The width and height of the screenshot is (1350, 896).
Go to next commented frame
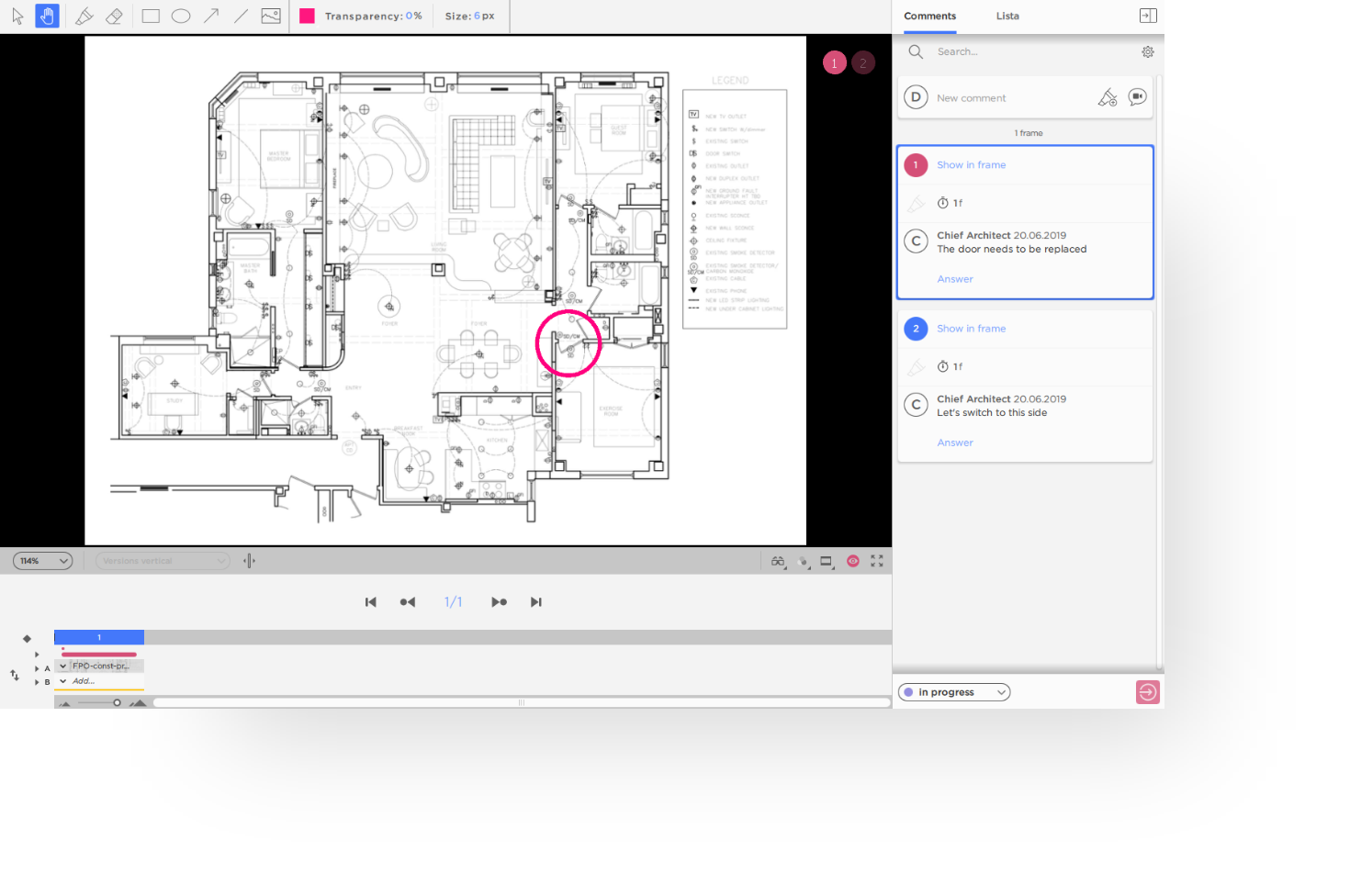coord(499,602)
